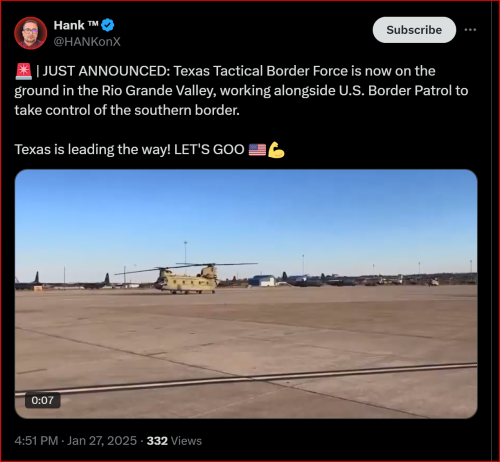The height and width of the screenshot is (462, 500).
Task: Click the 0:07 video duration badge
Action: coord(43,400)
